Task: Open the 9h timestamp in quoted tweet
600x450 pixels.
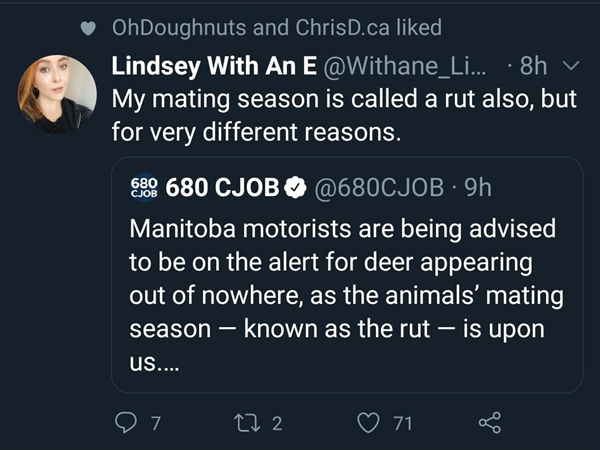Action: 473,187
